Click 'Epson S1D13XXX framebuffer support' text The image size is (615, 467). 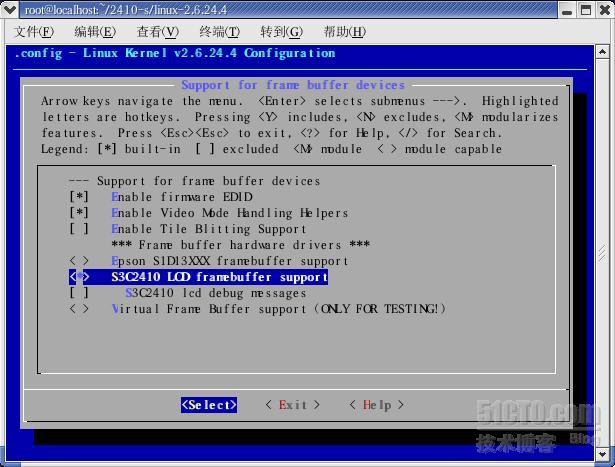point(230,261)
